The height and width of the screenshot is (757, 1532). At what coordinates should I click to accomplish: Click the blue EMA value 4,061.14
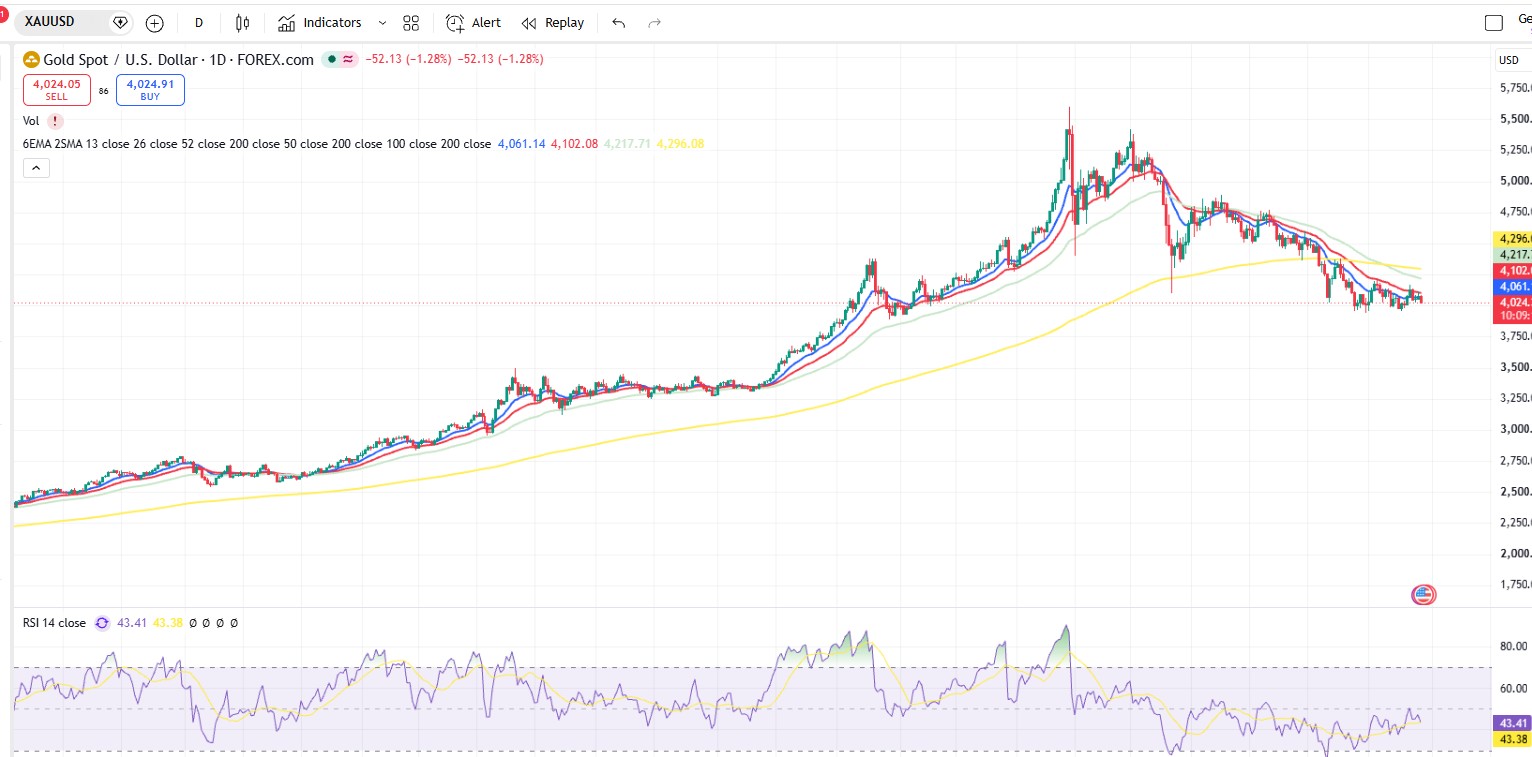point(521,144)
